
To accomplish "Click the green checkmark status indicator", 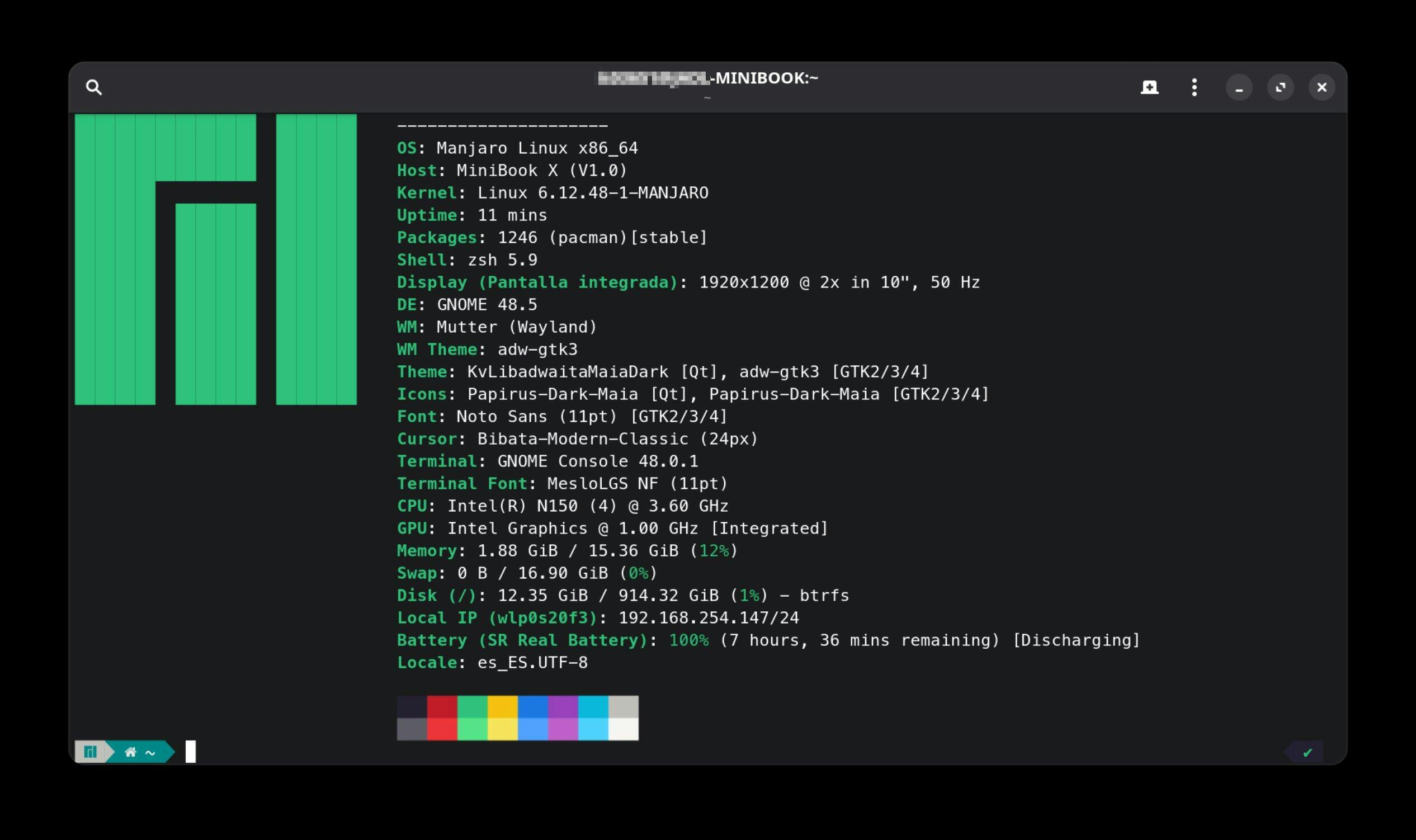I will 1307,752.
